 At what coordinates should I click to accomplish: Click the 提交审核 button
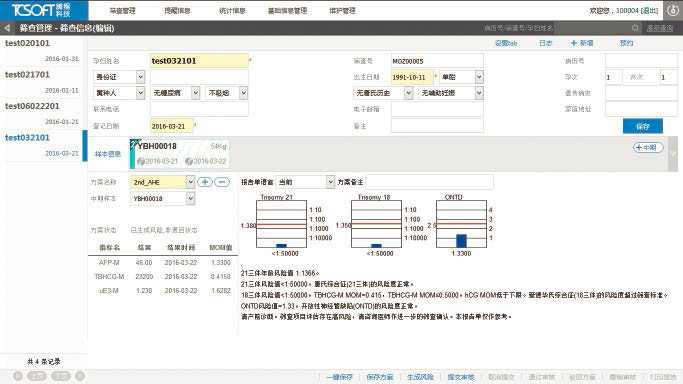click(x=461, y=377)
